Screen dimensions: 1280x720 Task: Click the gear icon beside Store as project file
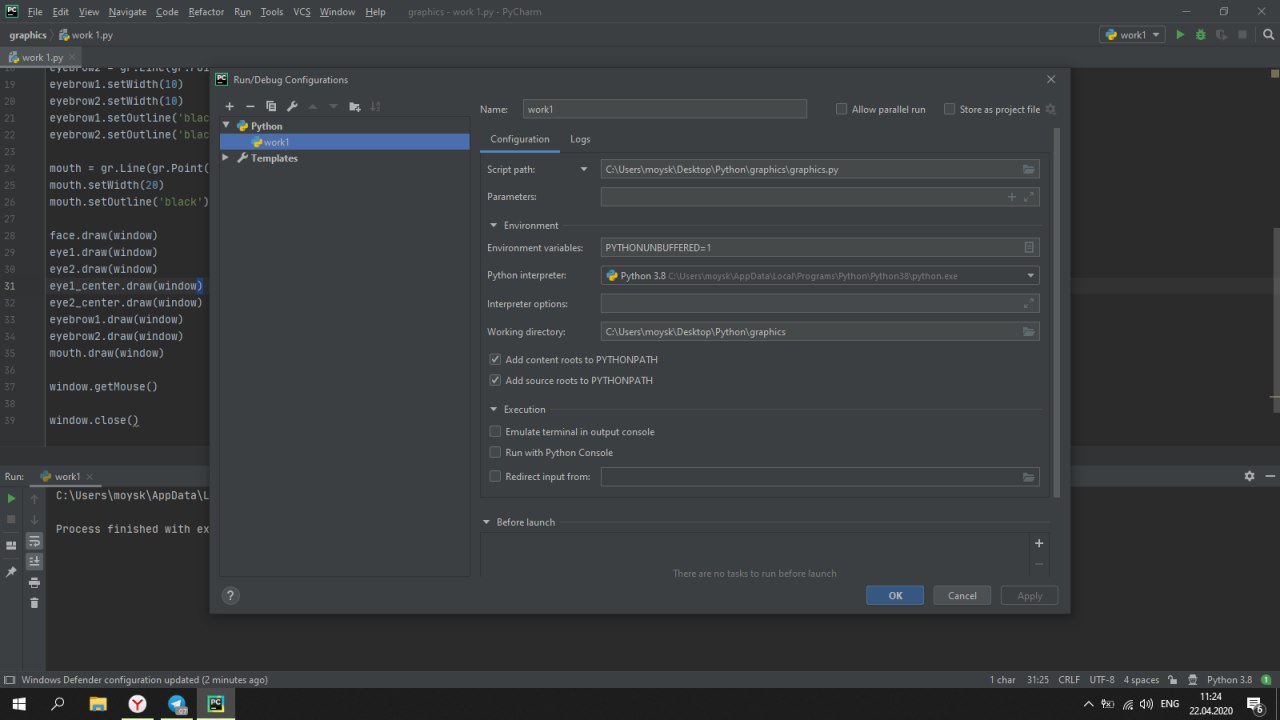[1050, 109]
